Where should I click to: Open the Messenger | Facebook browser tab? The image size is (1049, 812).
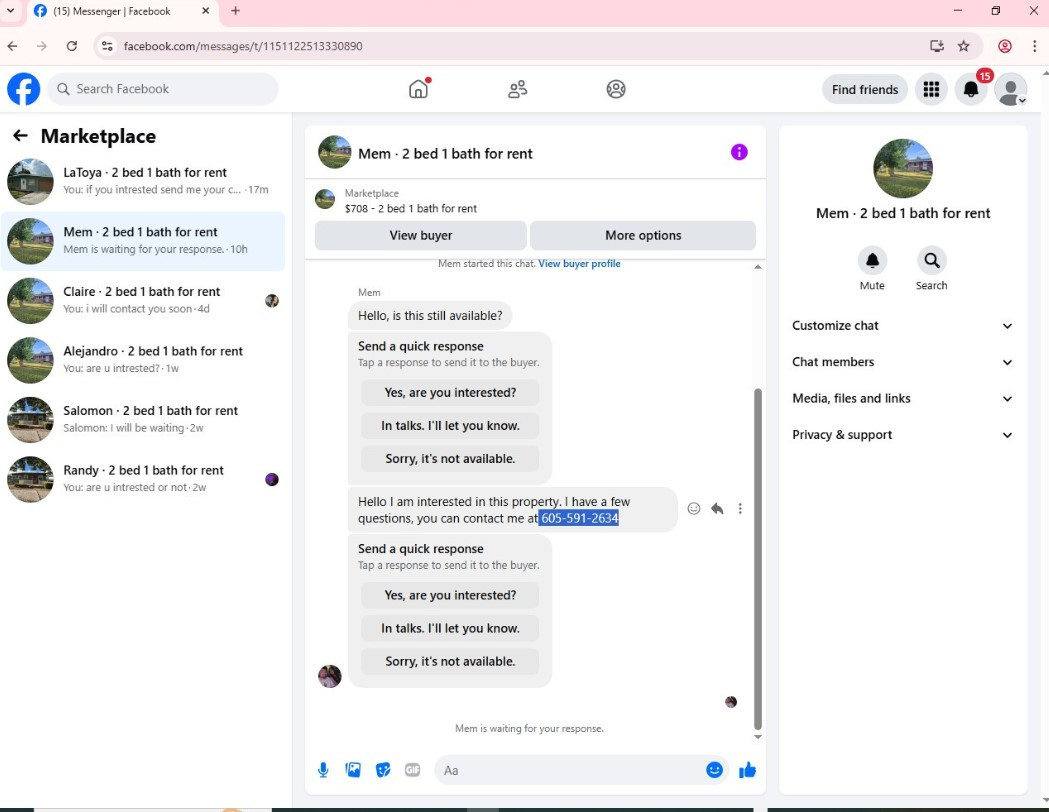click(122, 11)
